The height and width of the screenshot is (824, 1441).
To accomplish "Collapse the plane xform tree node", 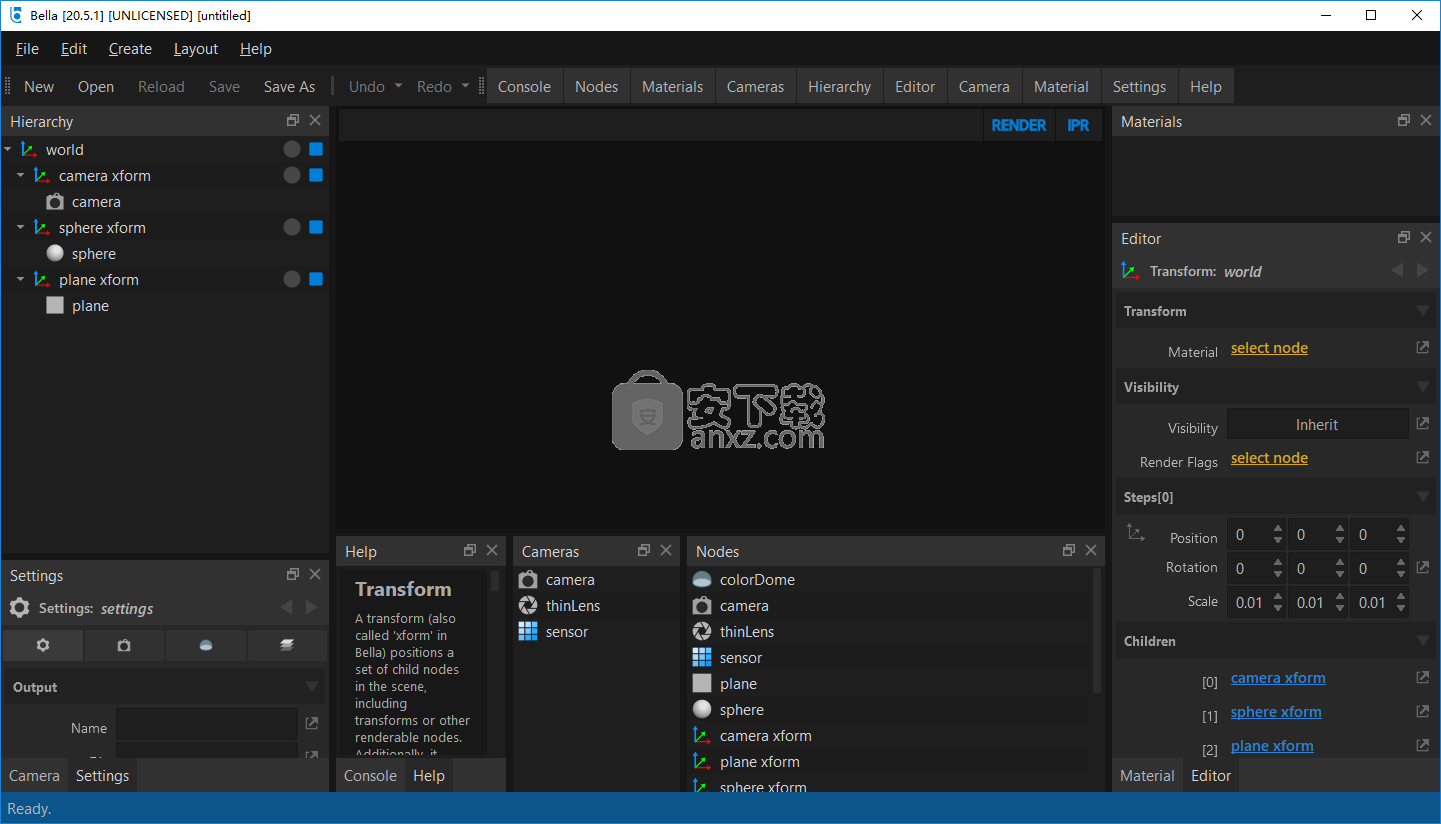I will tap(21, 280).
